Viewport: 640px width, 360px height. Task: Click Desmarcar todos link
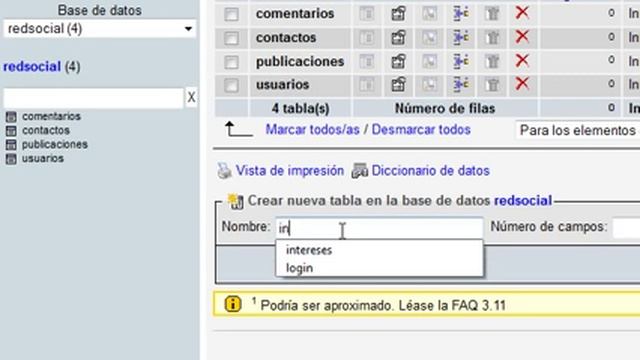pyautogui.click(x=421, y=129)
